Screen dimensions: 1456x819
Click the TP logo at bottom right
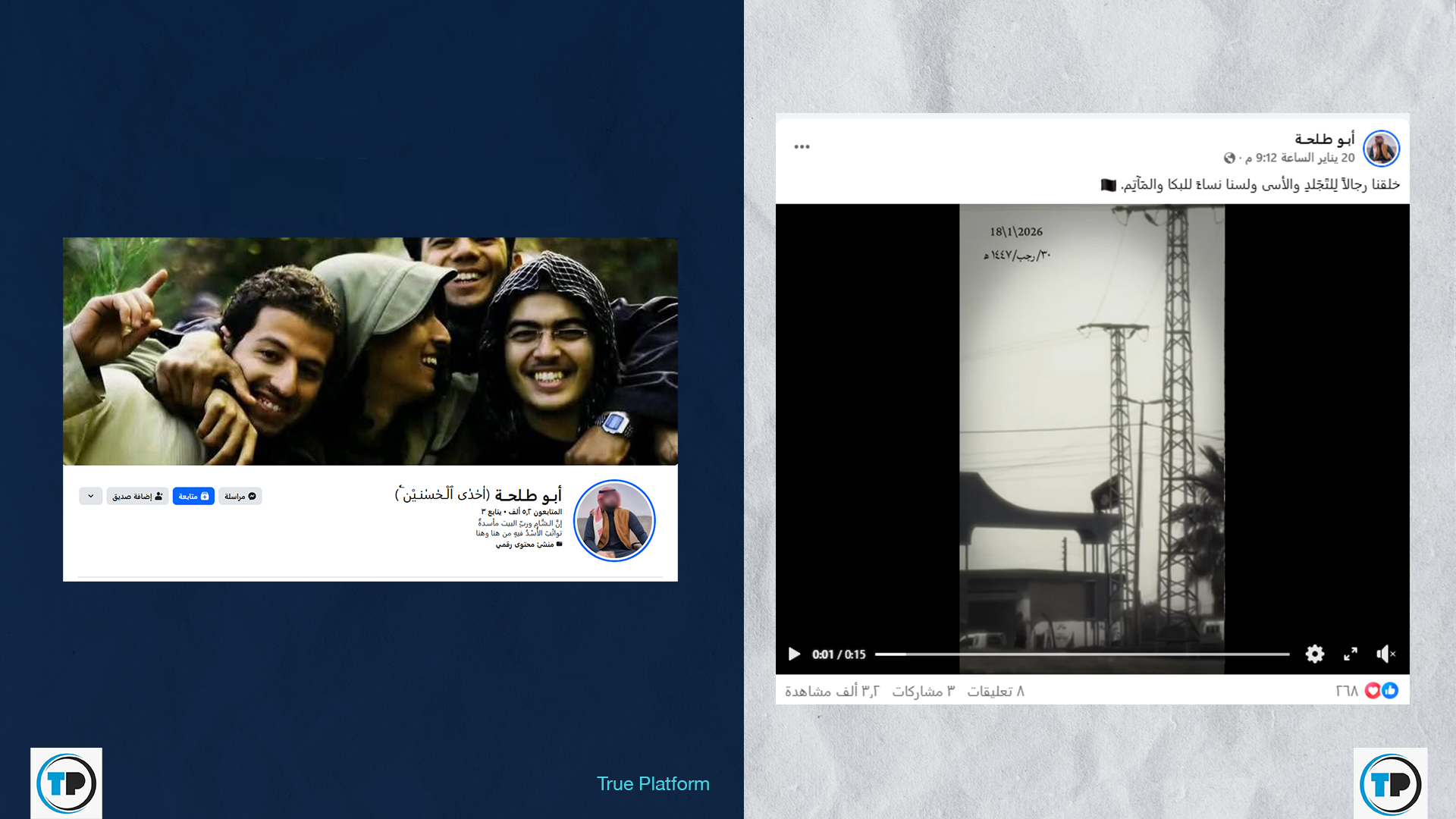tap(1390, 783)
